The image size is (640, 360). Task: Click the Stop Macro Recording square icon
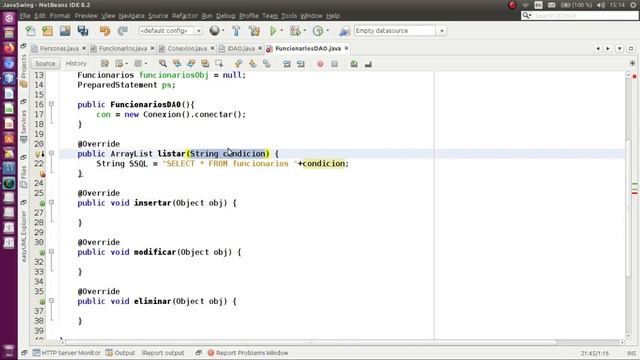pos(334,64)
